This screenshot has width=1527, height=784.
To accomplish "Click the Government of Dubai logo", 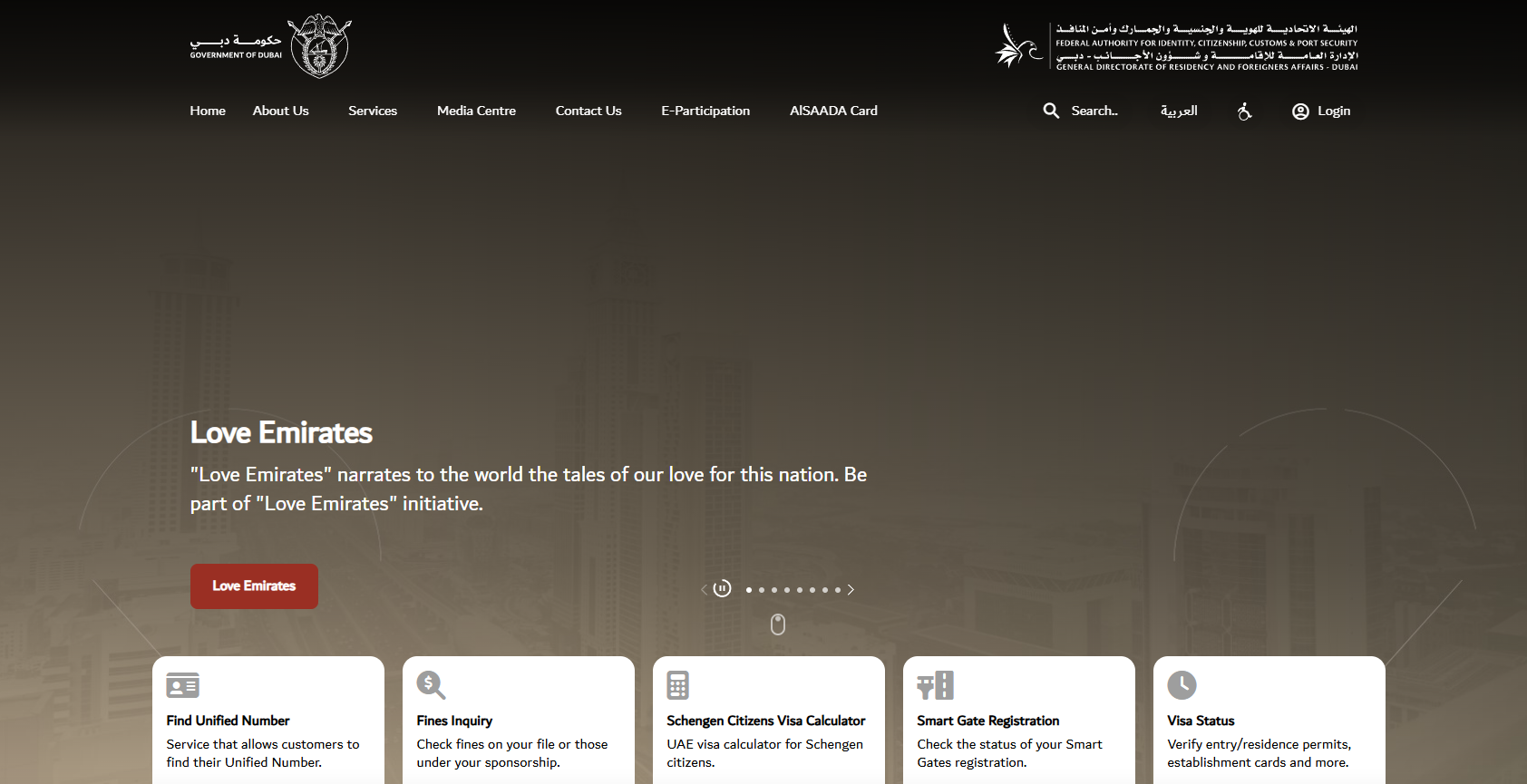I will point(270,45).
